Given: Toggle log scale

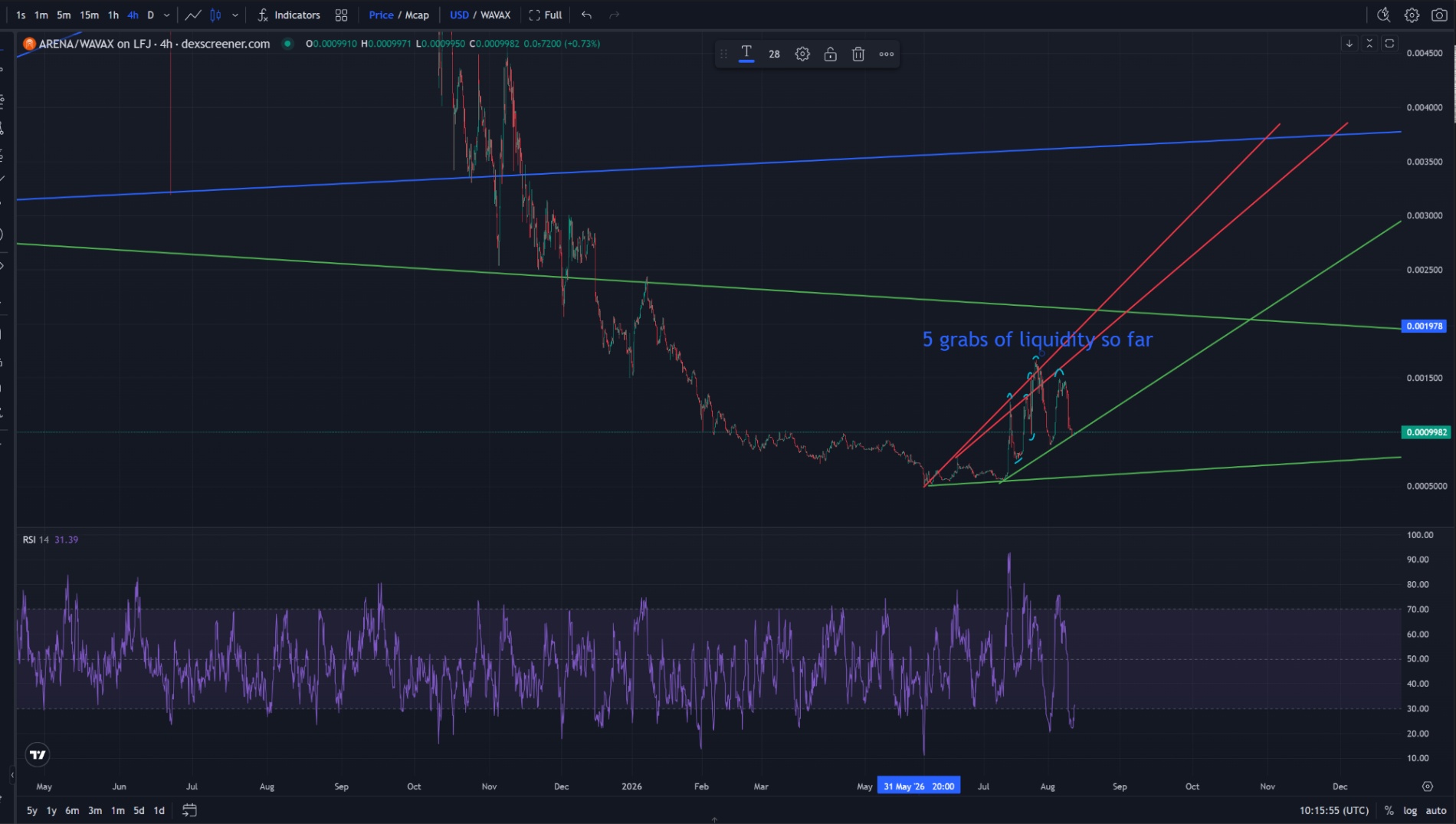Looking at the screenshot, I should tap(1410, 810).
